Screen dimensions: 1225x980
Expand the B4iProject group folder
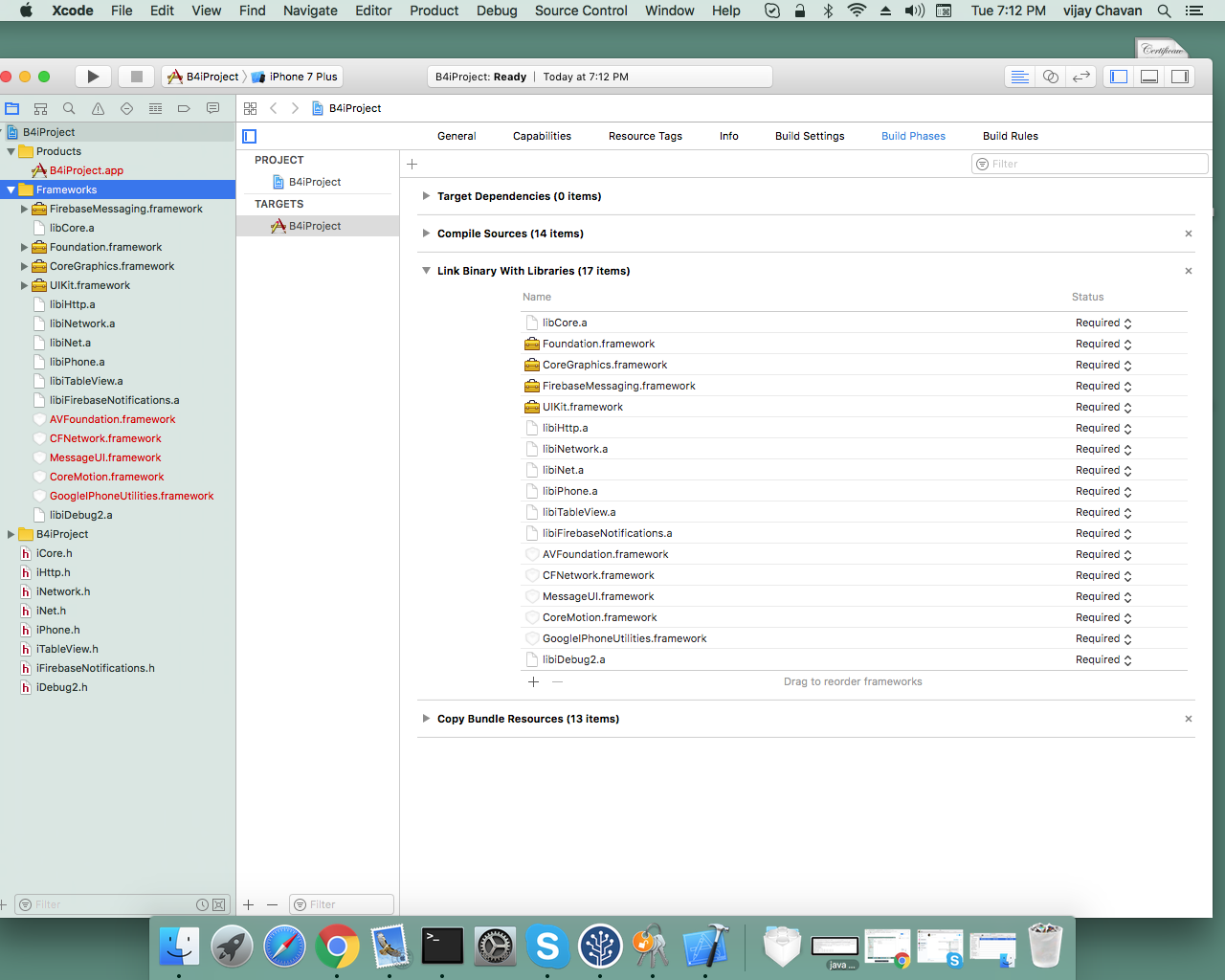point(11,534)
